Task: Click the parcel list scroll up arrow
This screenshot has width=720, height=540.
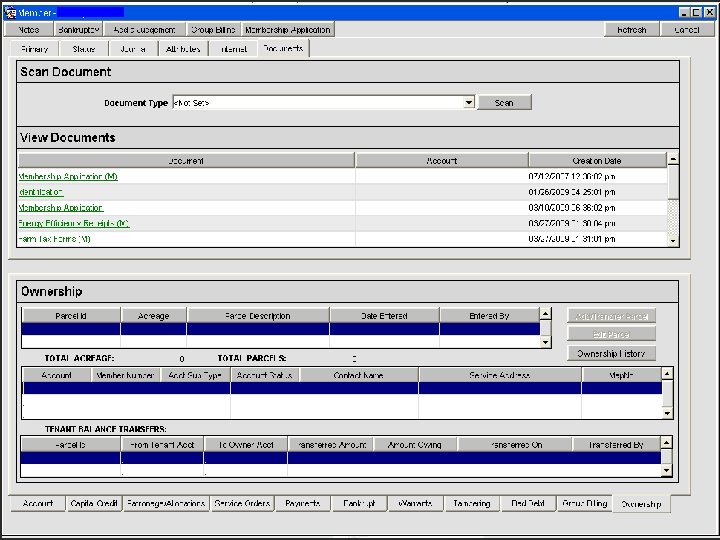Action: [546, 314]
